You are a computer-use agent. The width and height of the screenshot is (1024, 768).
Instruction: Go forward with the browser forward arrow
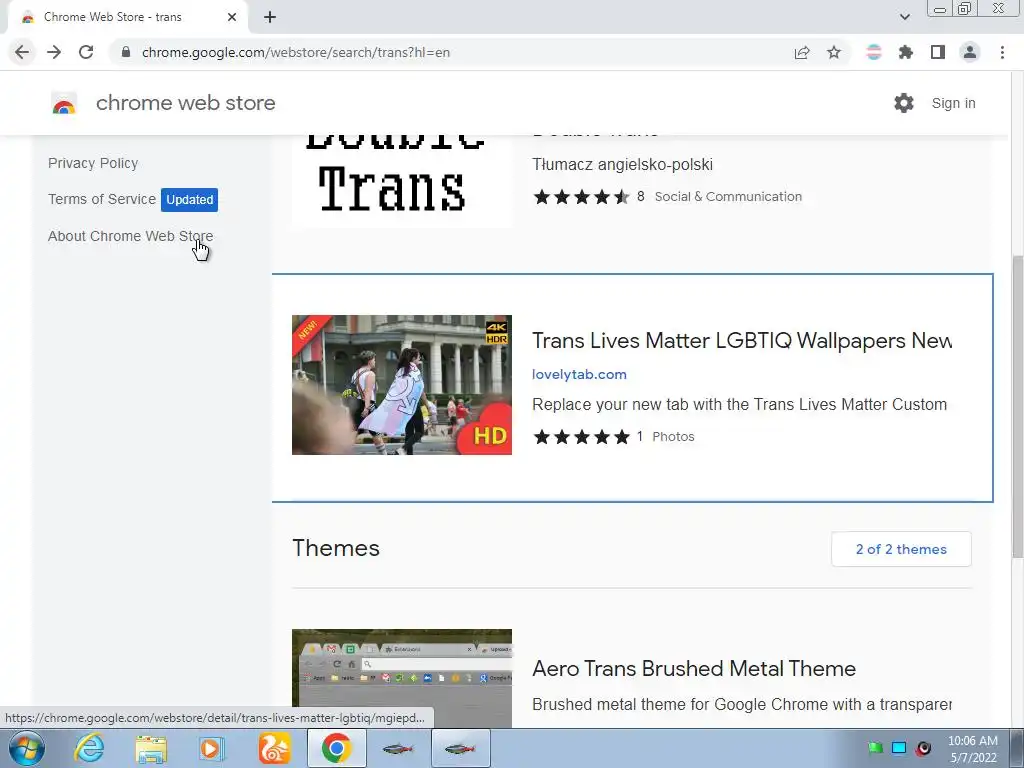pos(54,52)
